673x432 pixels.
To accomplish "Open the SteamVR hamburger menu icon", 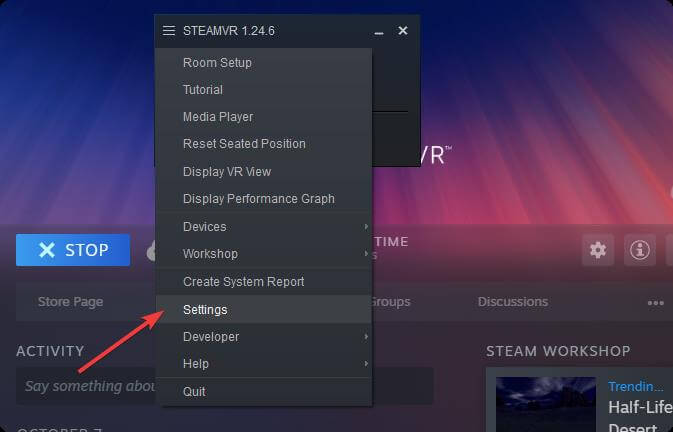I will point(169,30).
